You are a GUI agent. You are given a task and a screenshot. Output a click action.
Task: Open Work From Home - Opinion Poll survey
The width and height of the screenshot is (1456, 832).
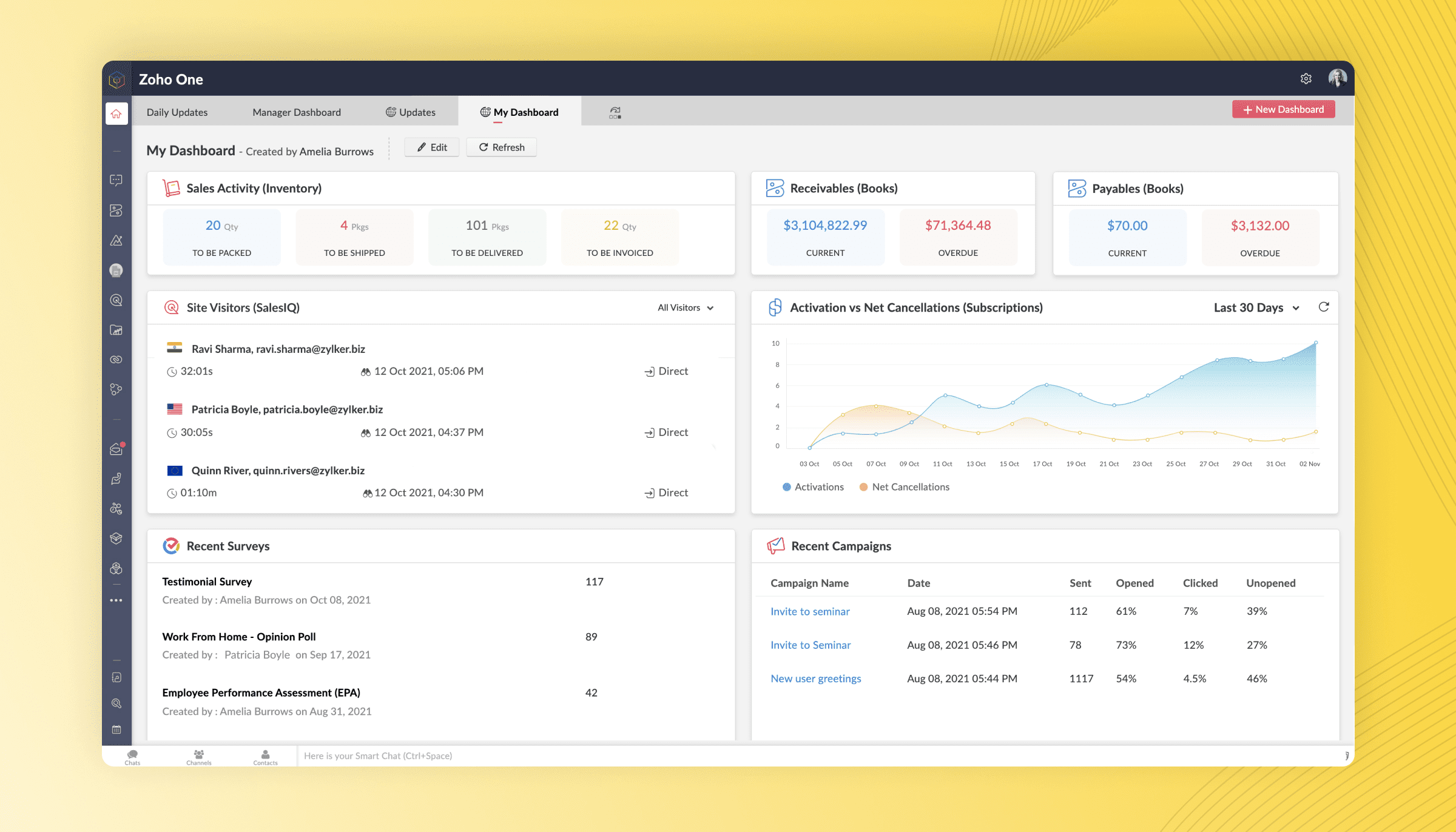[239, 637]
